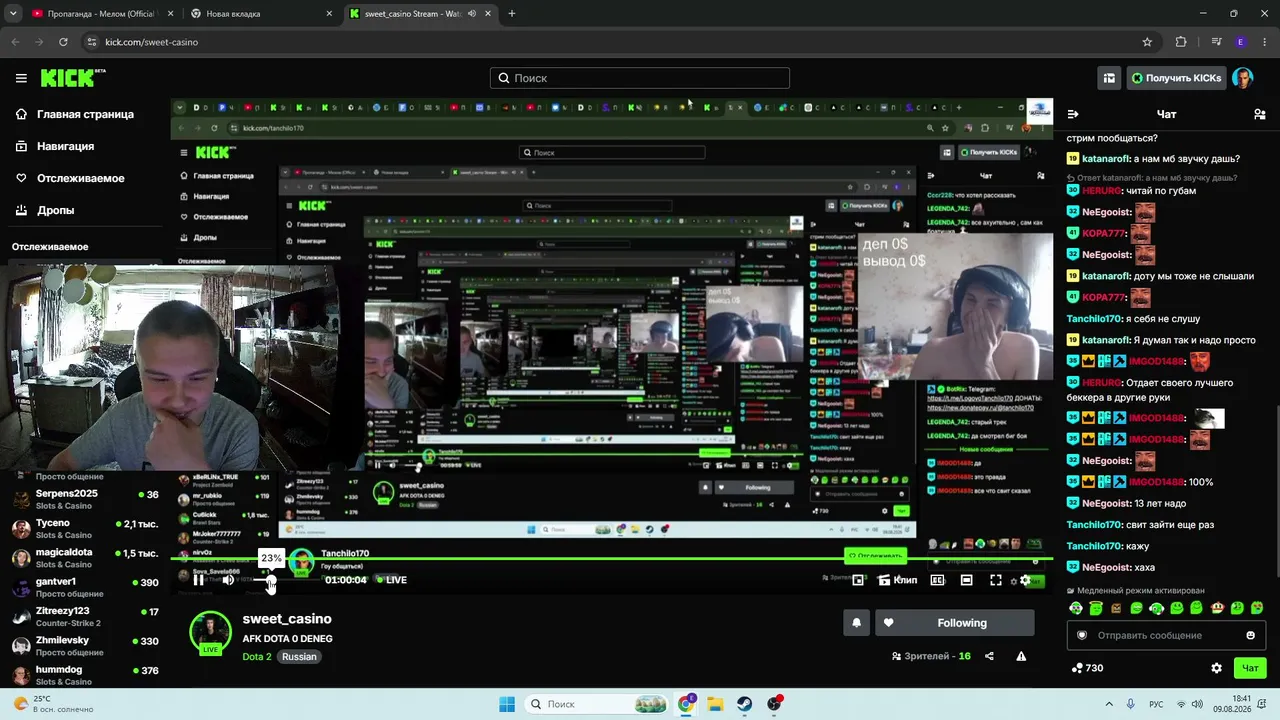Open Chrome's three-dot menu
This screenshot has height=720, width=1280.
[1267, 42]
